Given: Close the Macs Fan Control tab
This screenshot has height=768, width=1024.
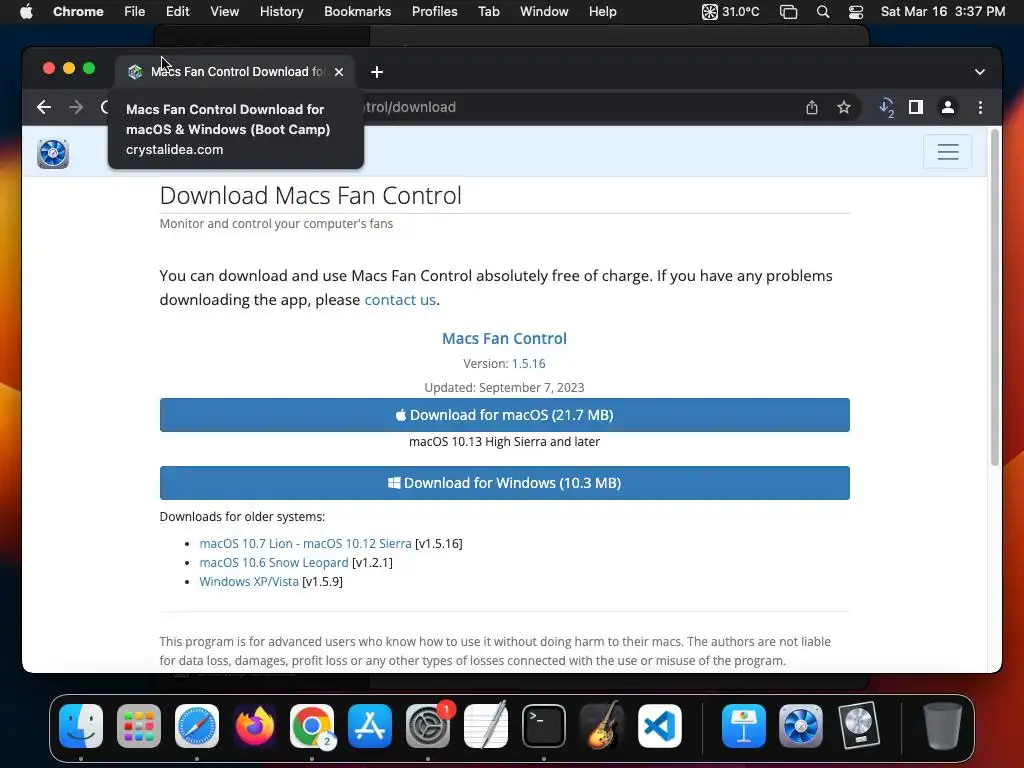Looking at the screenshot, I should 339,72.
